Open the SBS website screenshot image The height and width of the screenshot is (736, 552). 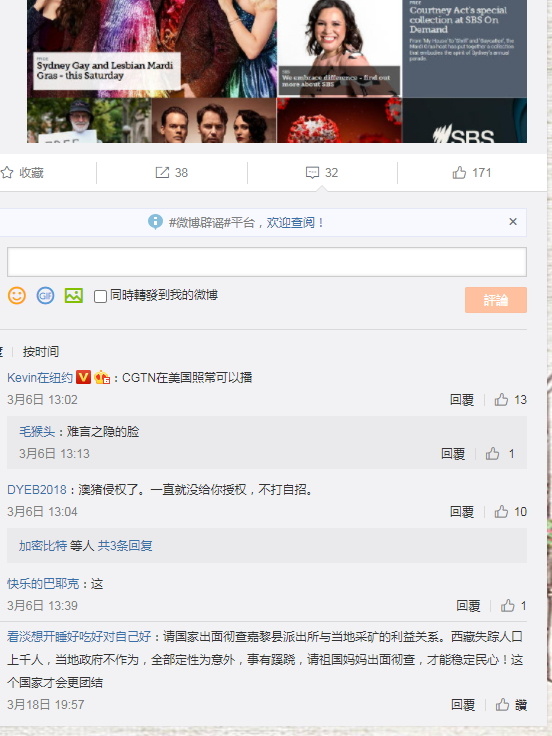[x=277, y=71]
